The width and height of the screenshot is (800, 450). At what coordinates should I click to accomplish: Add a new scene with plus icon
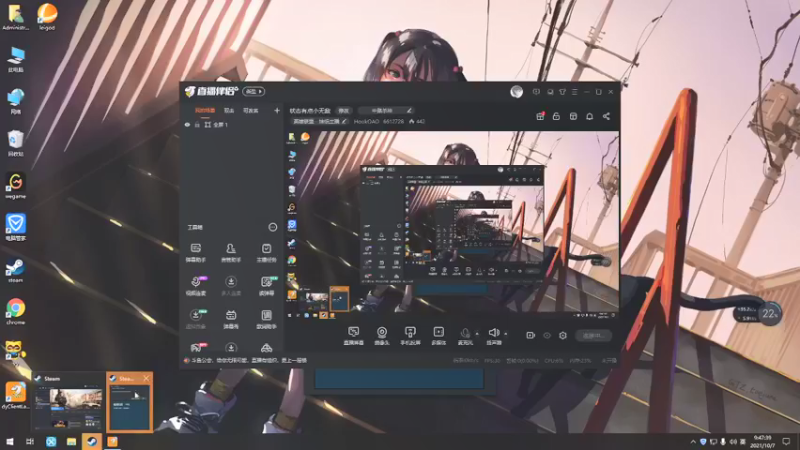277,110
